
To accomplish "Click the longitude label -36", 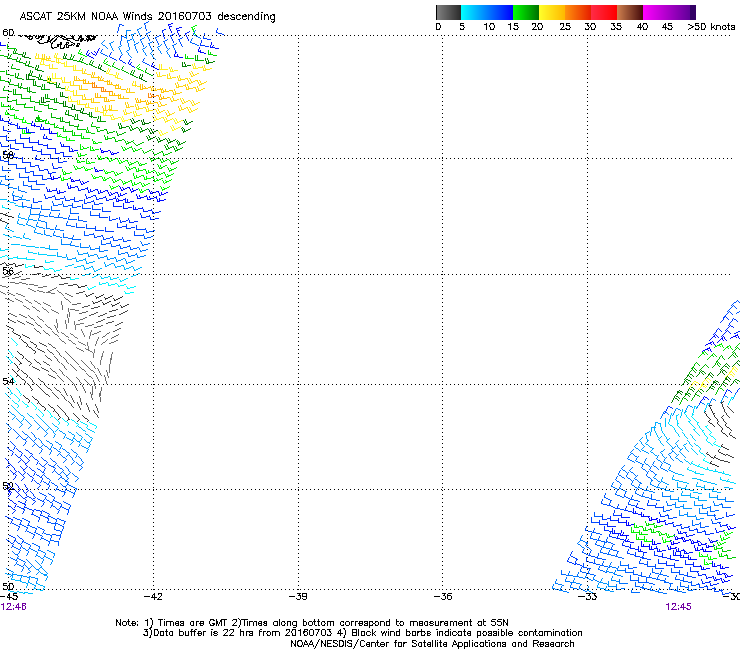I will pyautogui.click(x=443, y=597).
